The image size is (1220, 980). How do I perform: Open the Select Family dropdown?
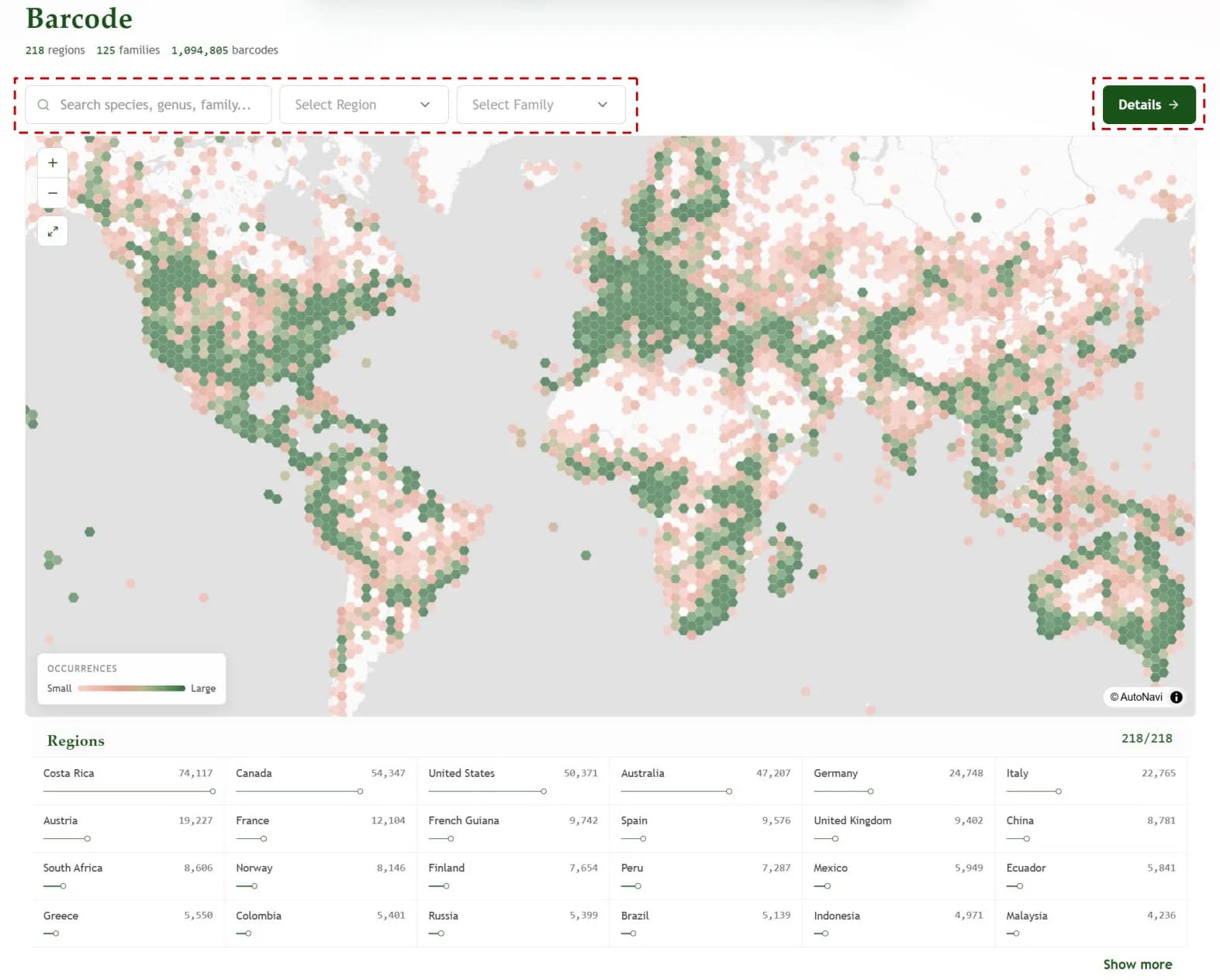pos(541,105)
